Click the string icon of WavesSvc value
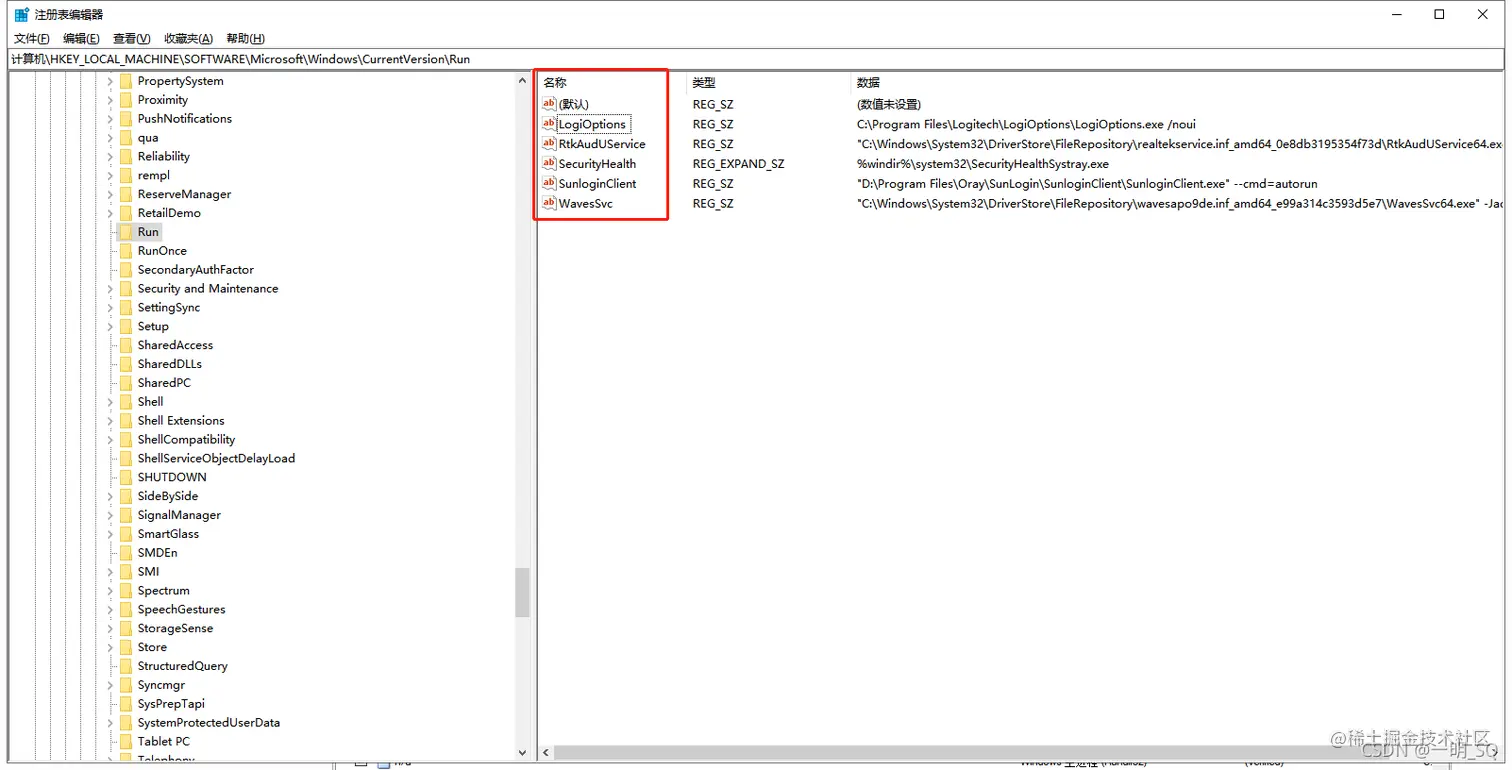 coord(549,203)
